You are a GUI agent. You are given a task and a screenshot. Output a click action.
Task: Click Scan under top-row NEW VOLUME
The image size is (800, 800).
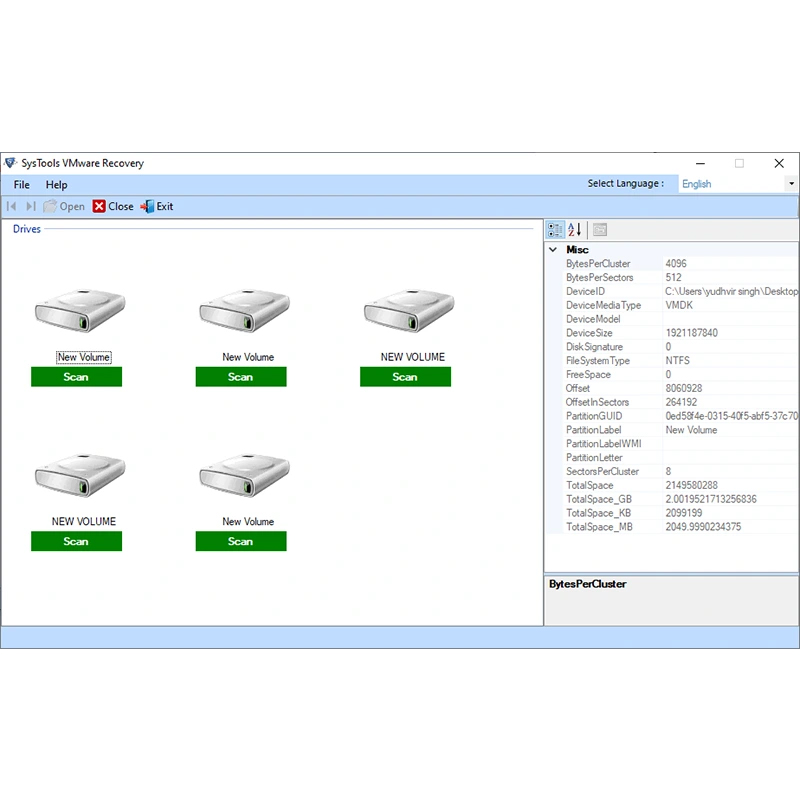click(406, 377)
